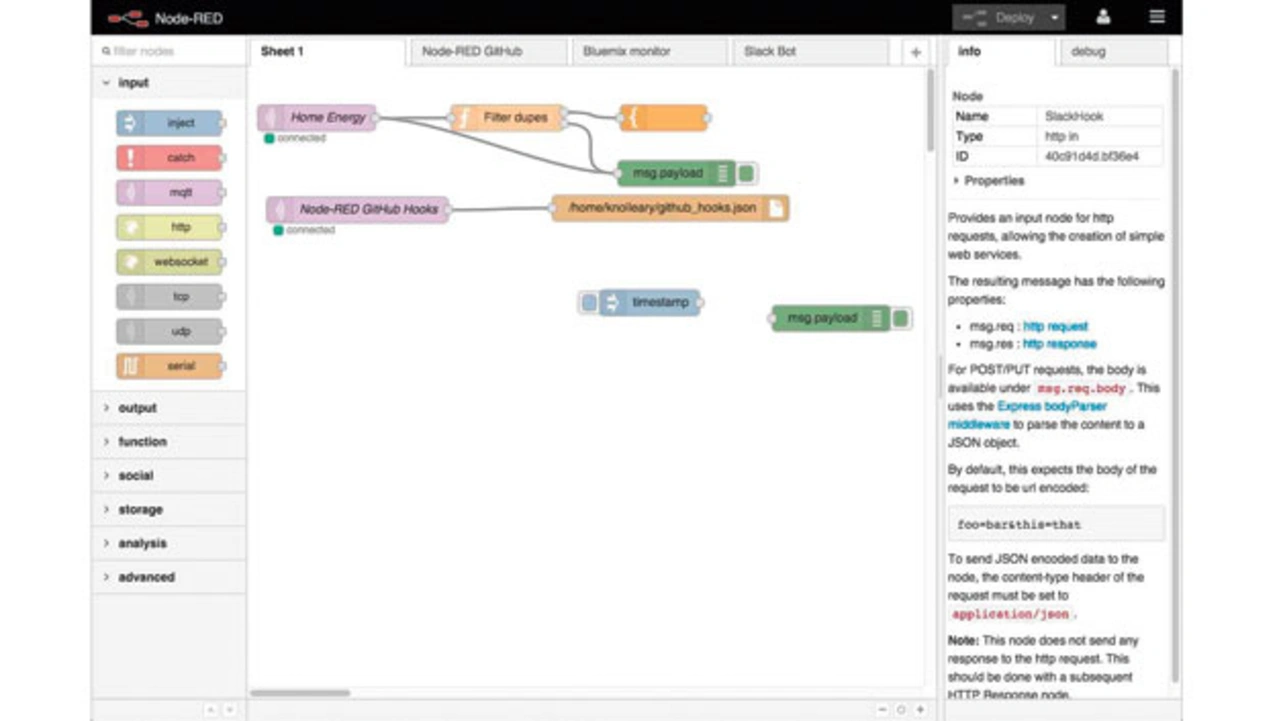
Task: Click the canvas vertical scrollbar
Action: pos(932,108)
